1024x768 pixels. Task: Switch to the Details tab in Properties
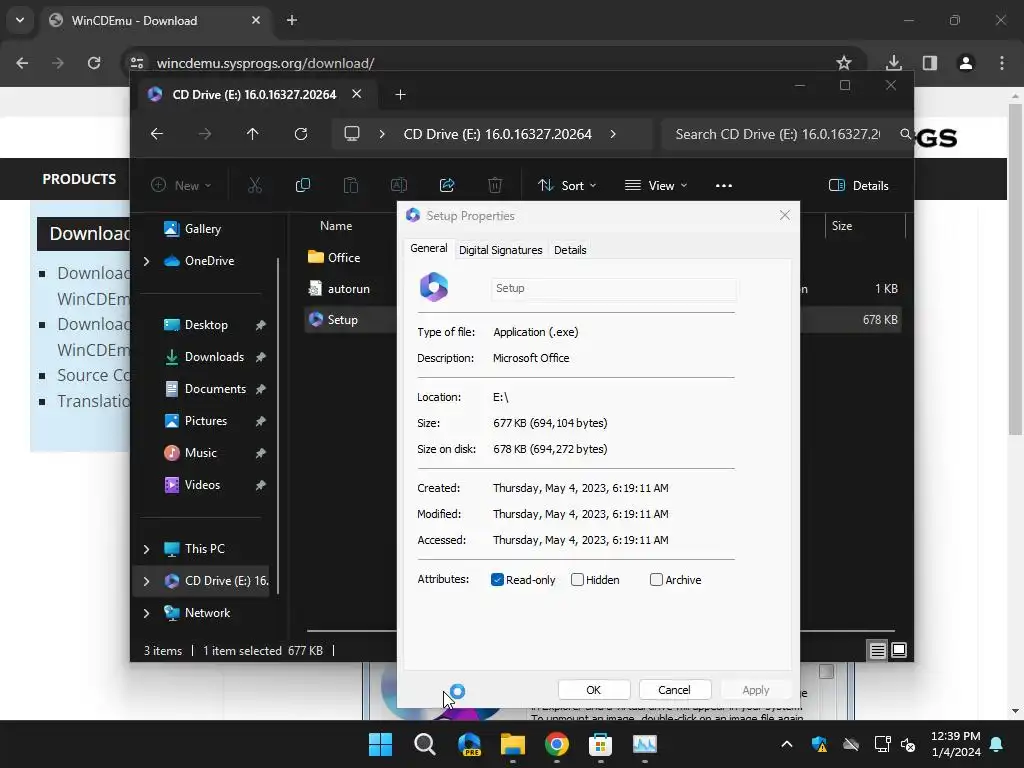tap(570, 250)
